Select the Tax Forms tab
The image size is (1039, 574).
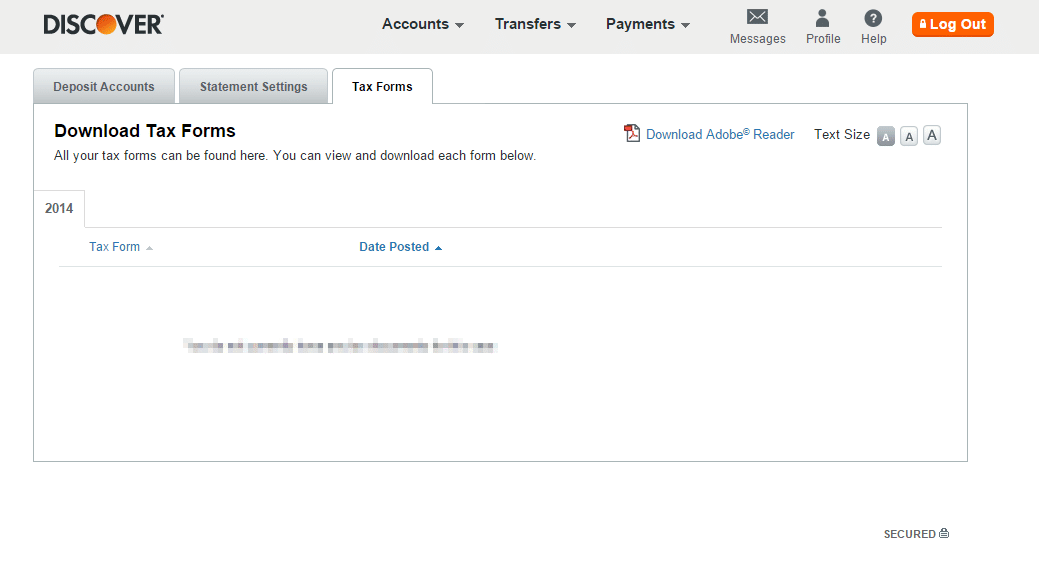pyautogui.click(x=382, y=87)
